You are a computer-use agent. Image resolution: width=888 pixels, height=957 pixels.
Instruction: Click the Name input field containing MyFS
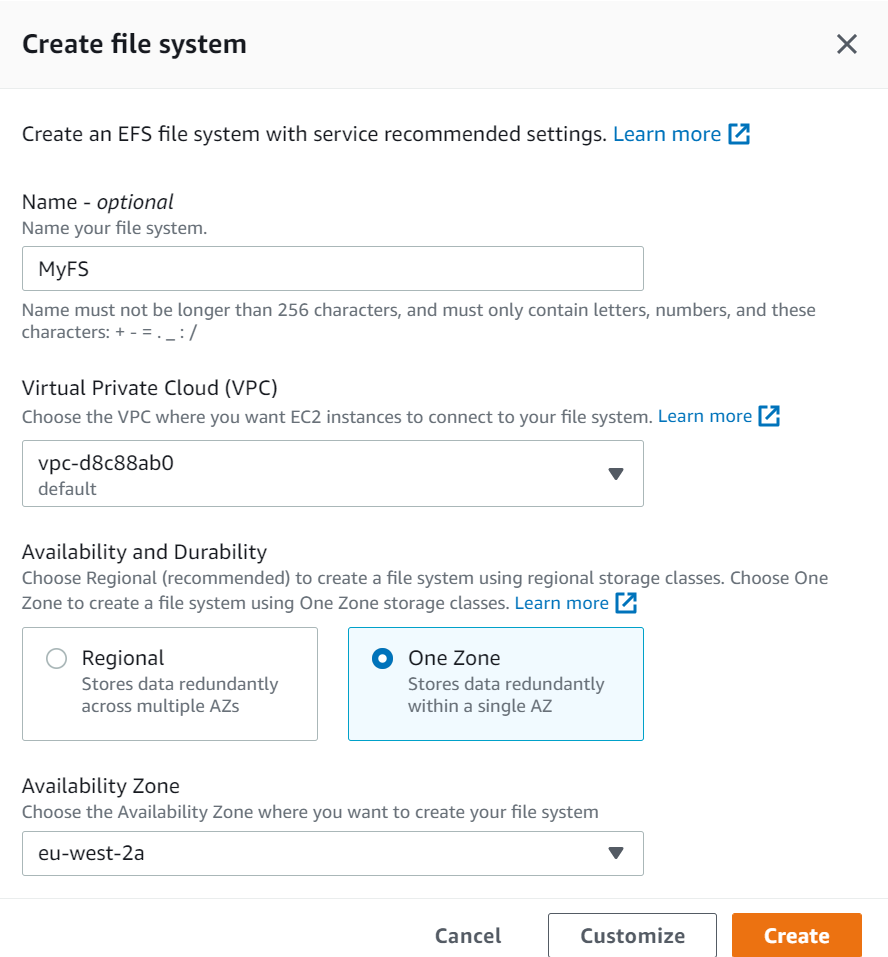(x=332, y=269)
